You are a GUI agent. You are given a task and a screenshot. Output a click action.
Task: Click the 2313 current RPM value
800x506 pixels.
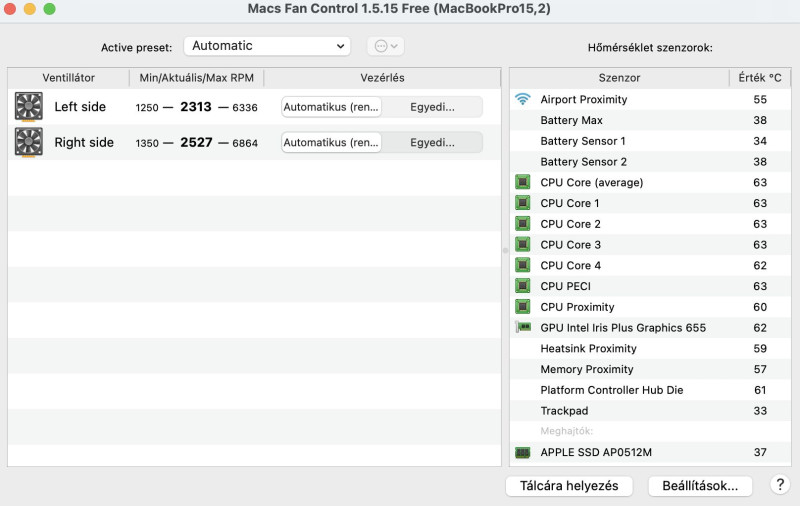tap(196, 107)
